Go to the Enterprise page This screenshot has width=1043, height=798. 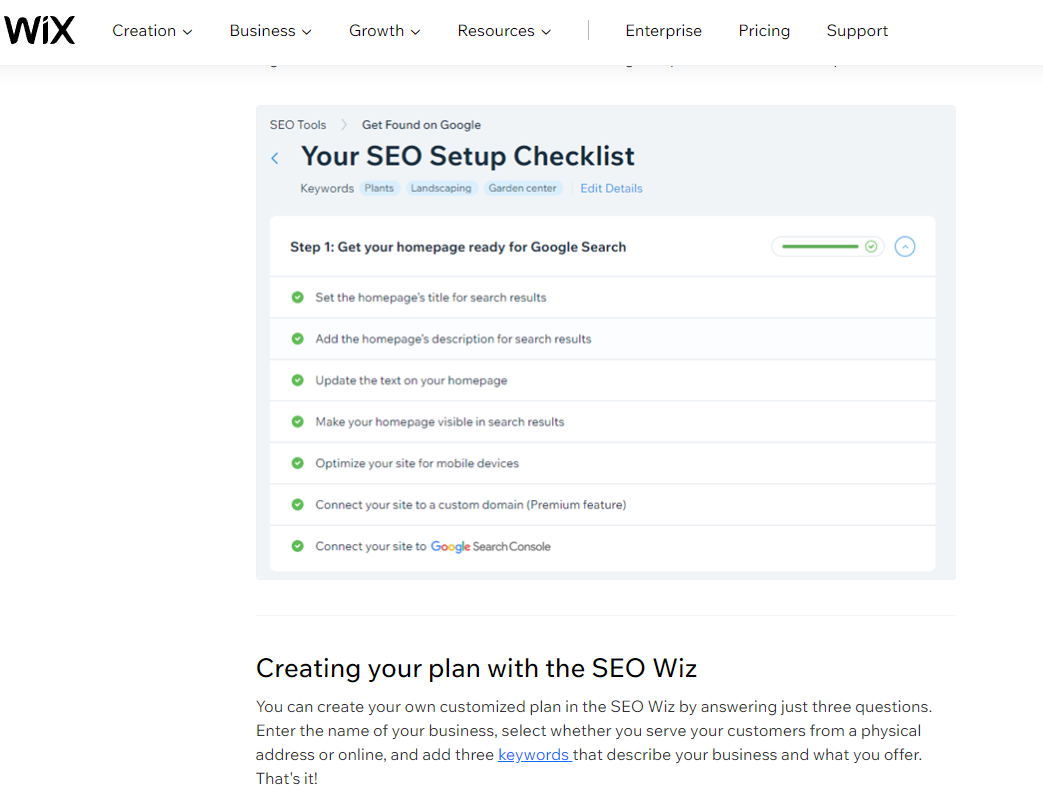[x=663, y=31]
